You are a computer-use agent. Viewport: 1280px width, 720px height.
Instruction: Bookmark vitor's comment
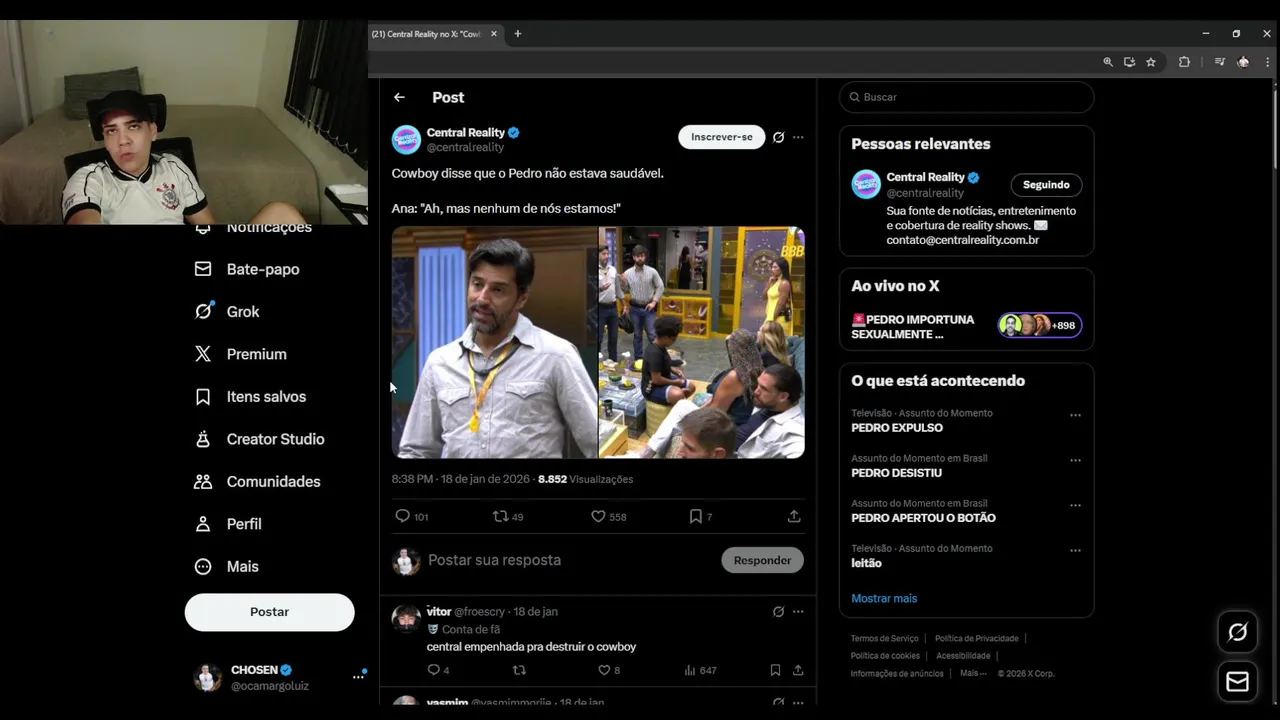(x=775, y=670)
